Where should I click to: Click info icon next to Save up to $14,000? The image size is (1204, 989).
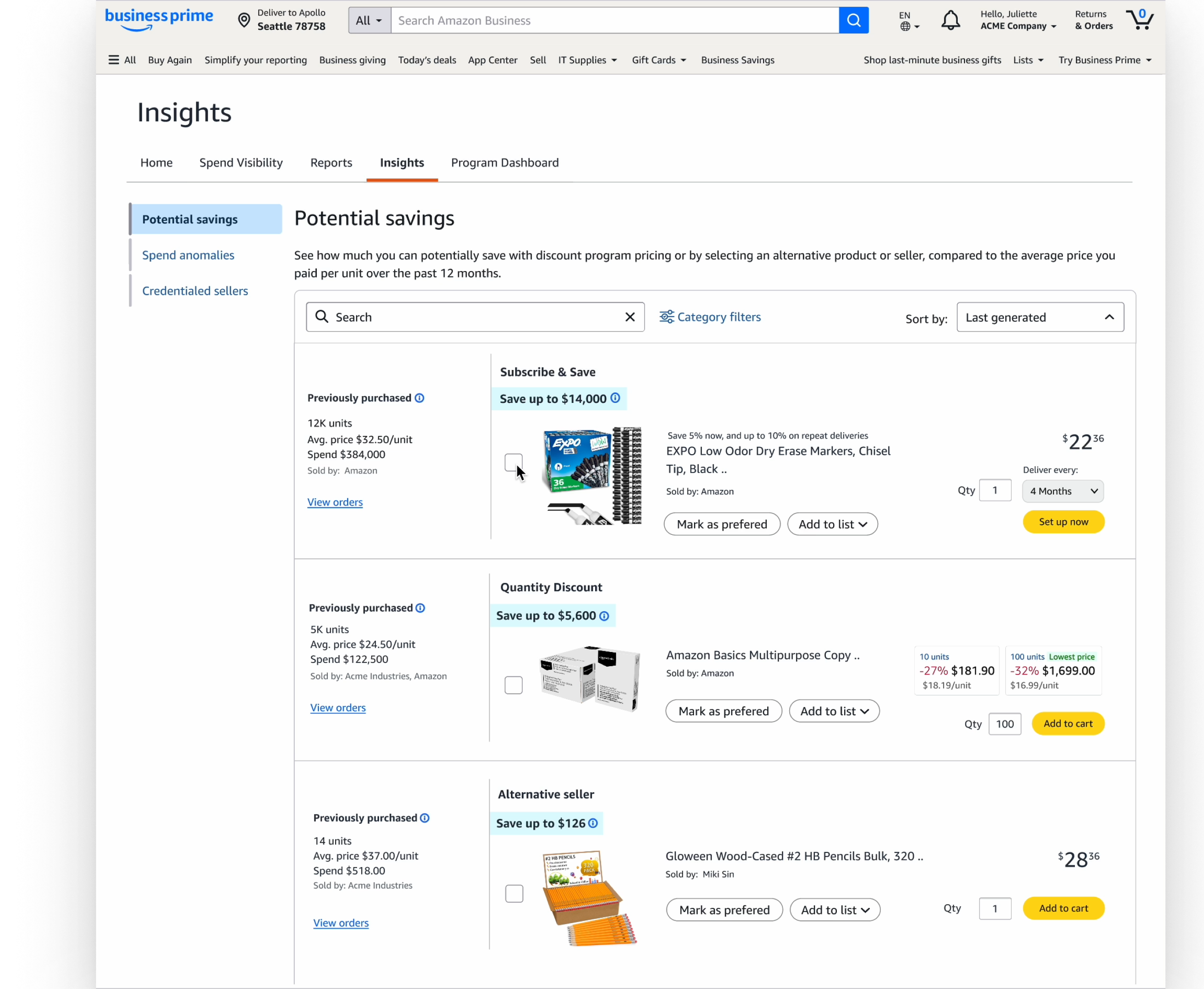coord(615,398)
